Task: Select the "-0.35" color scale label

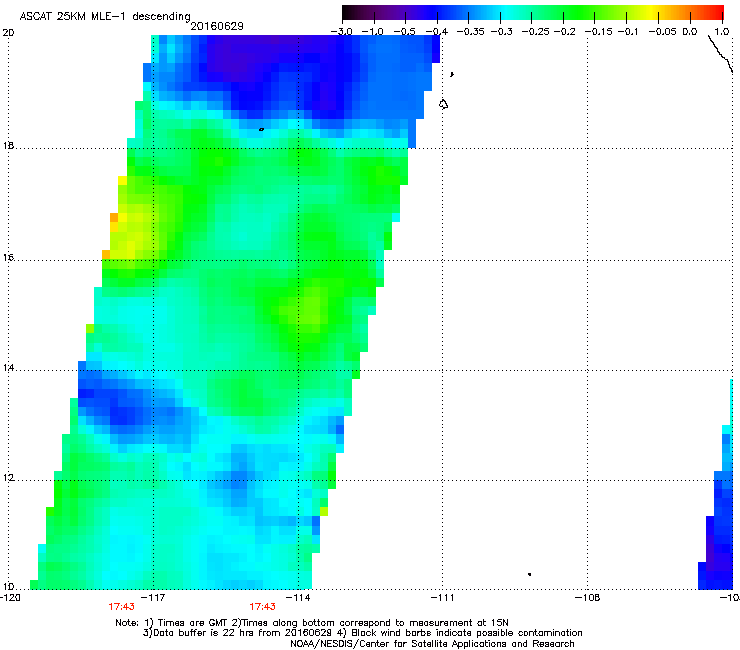Action: [471, 32]
